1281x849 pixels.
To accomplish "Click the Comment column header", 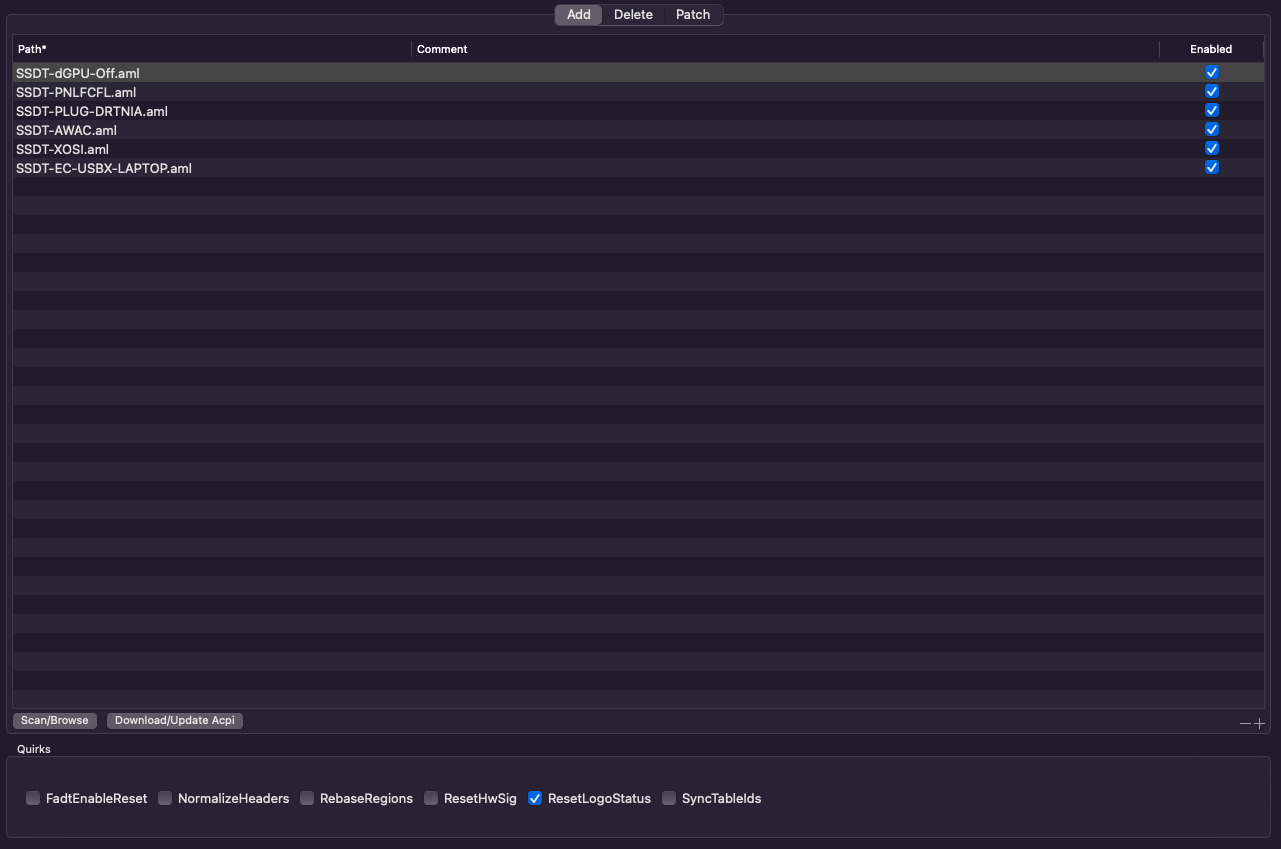I will (x=442, y=49).
